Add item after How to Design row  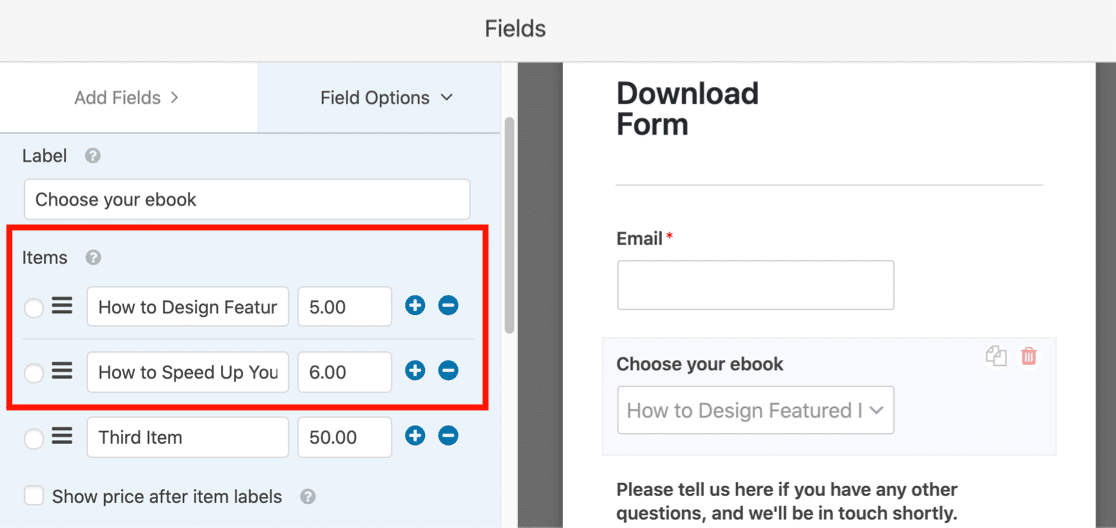tap(415, 306)
